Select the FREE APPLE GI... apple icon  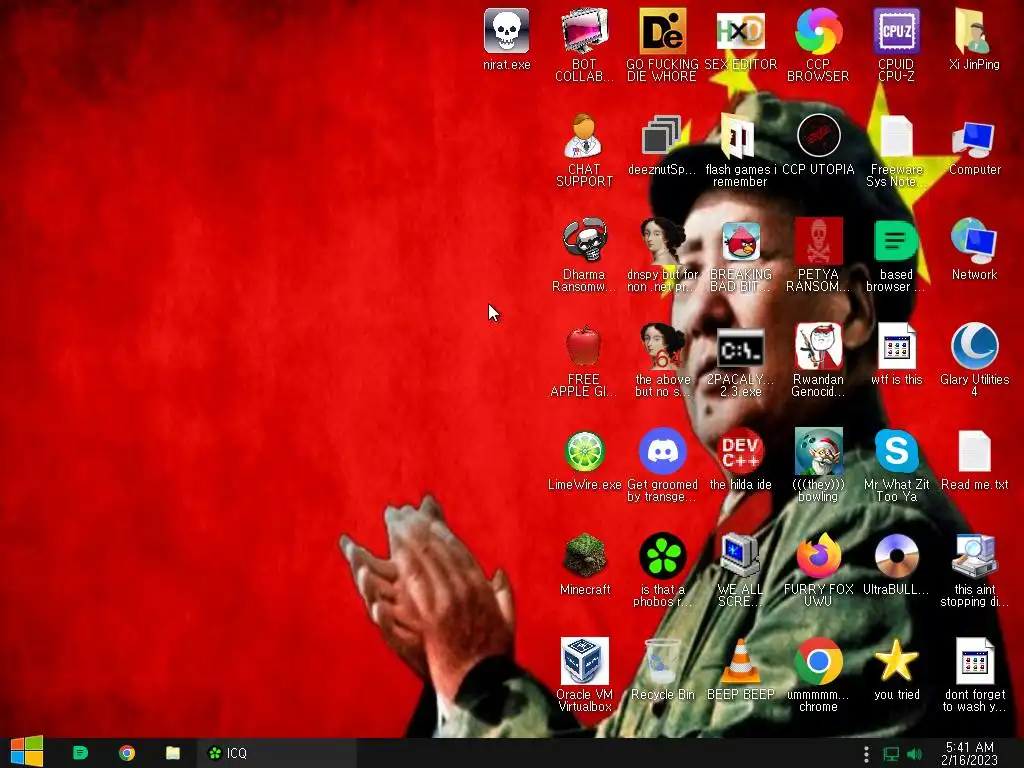tap(584, 346)
